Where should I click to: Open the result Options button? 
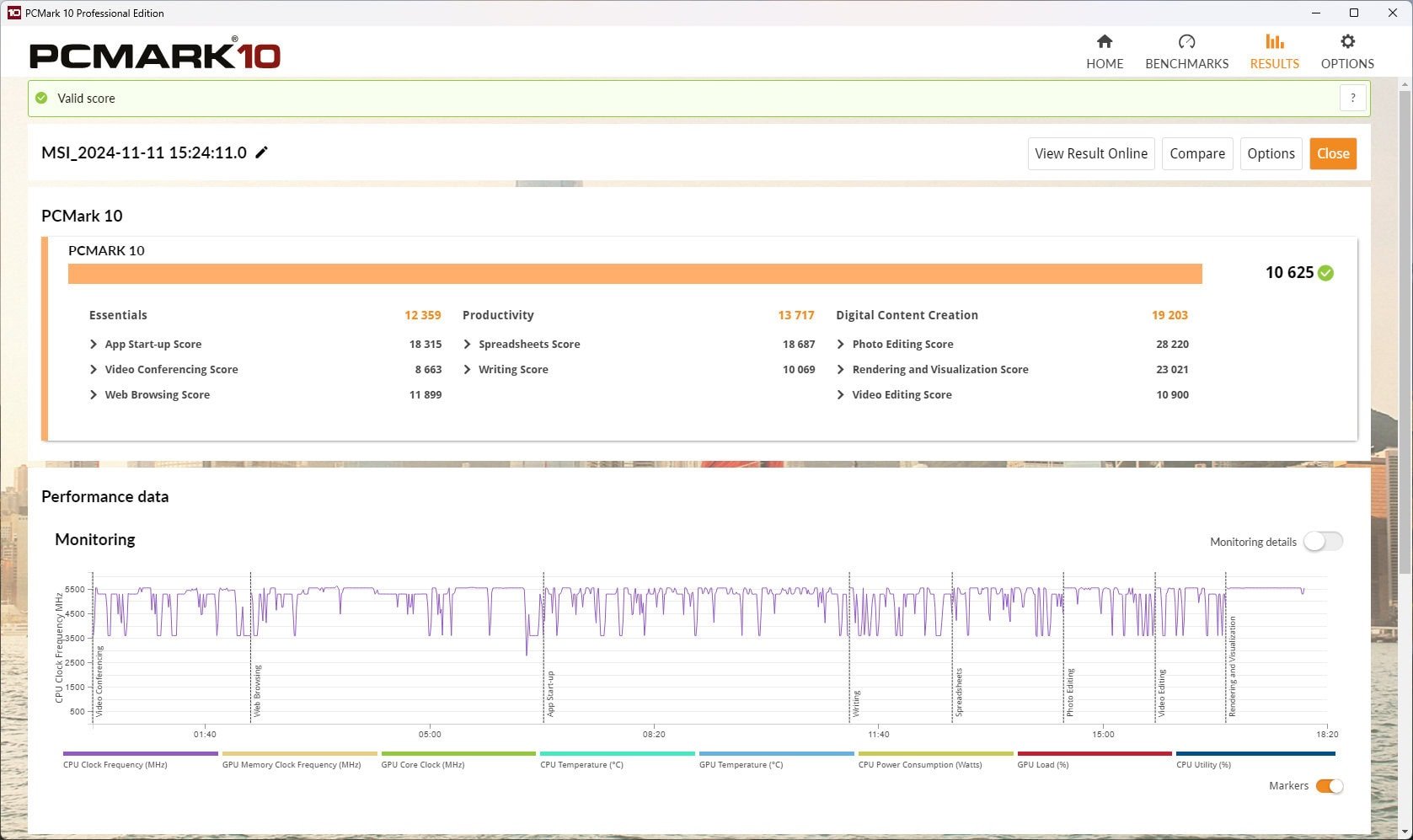pos(1271,153)
